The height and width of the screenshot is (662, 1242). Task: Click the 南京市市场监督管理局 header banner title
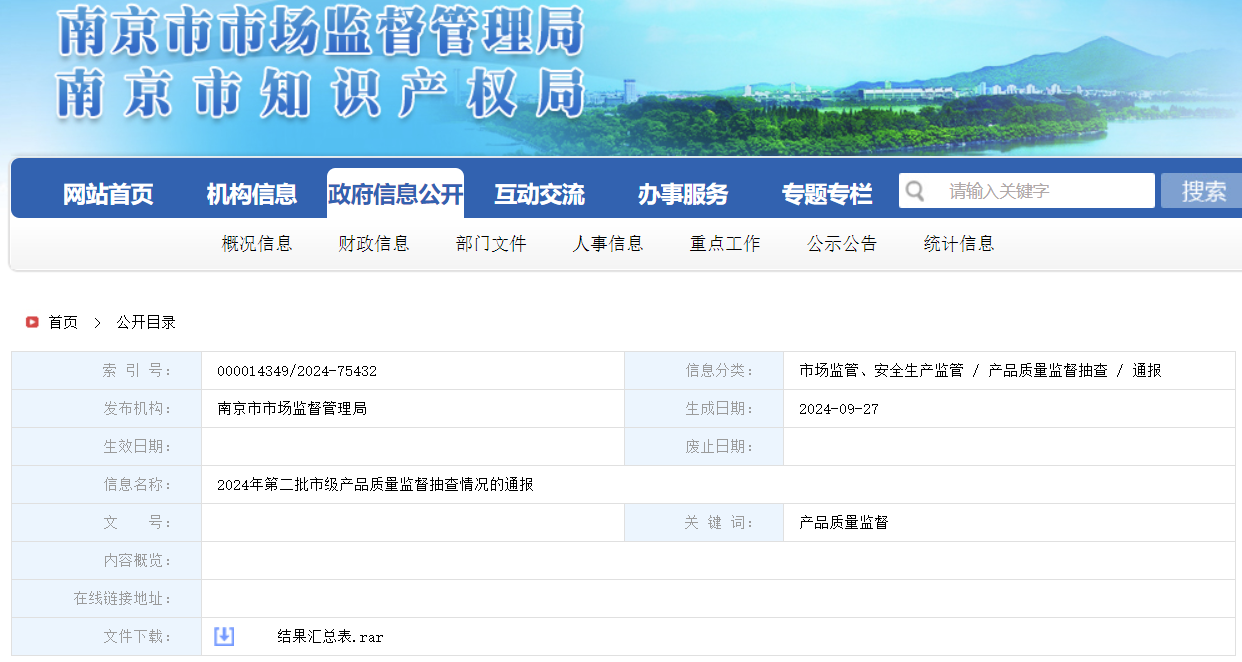[x=320, y=31]
